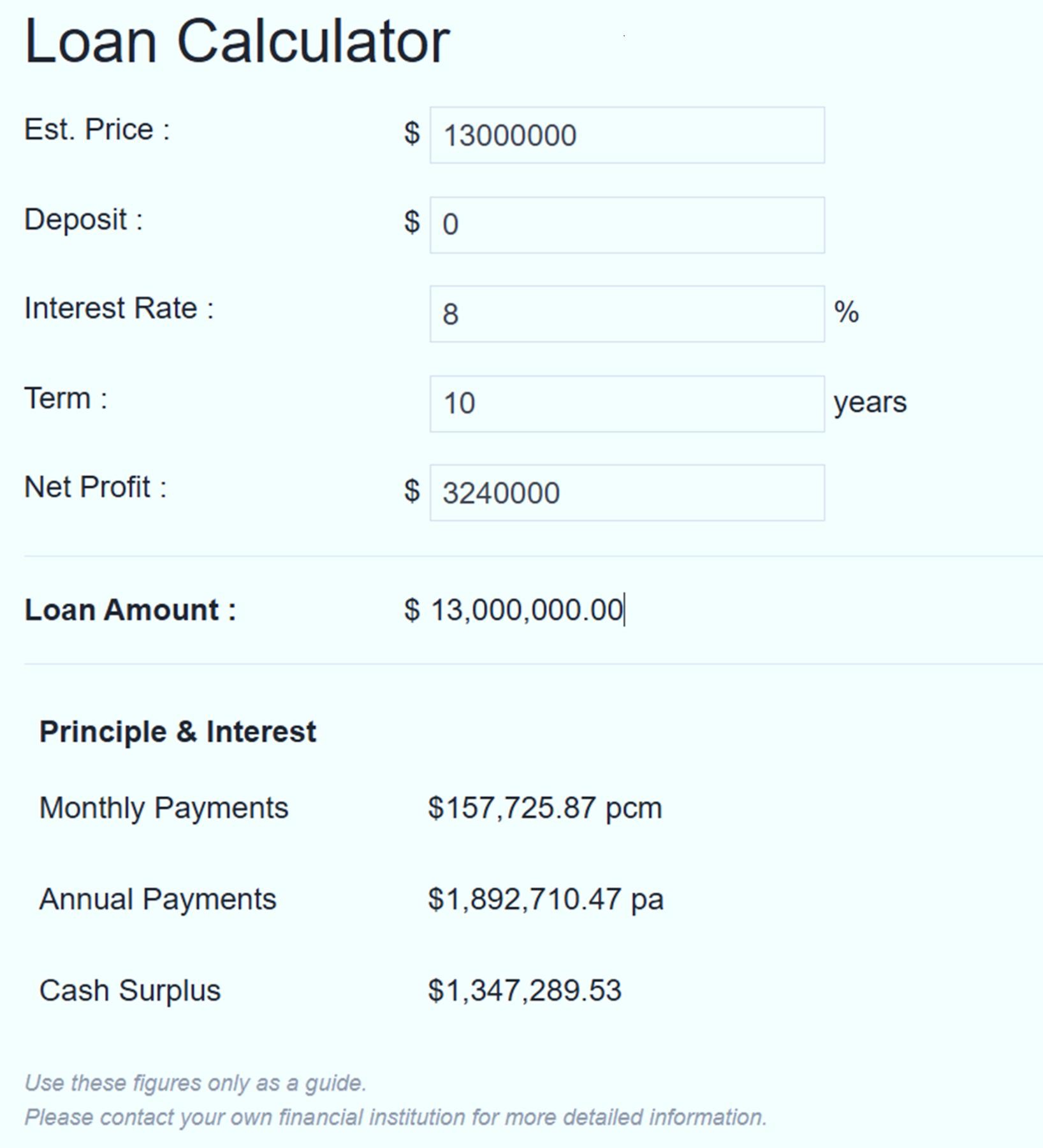
Task: Click the percent sign beside Interest Rate
Action: point(846,313)
